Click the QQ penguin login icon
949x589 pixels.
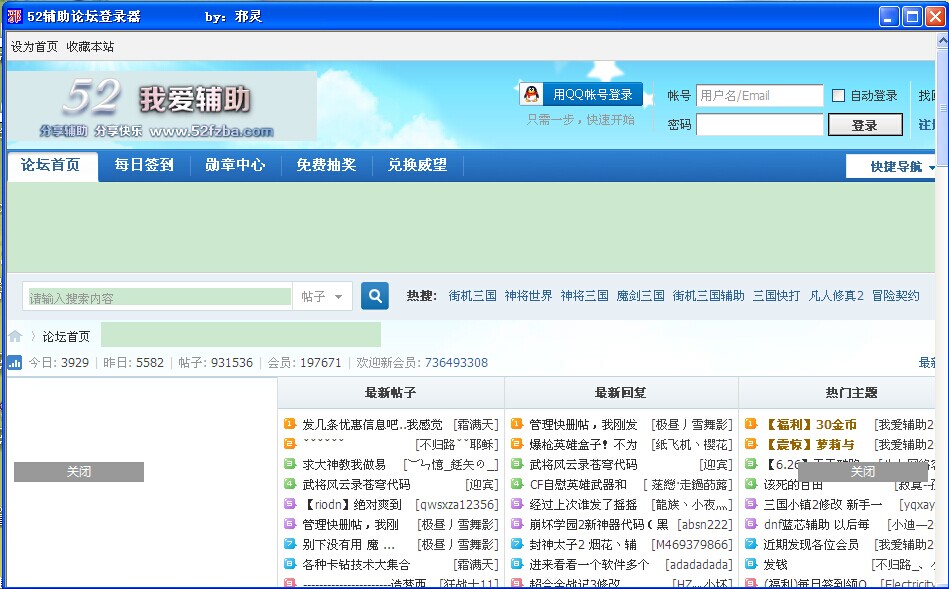point(531,94)
